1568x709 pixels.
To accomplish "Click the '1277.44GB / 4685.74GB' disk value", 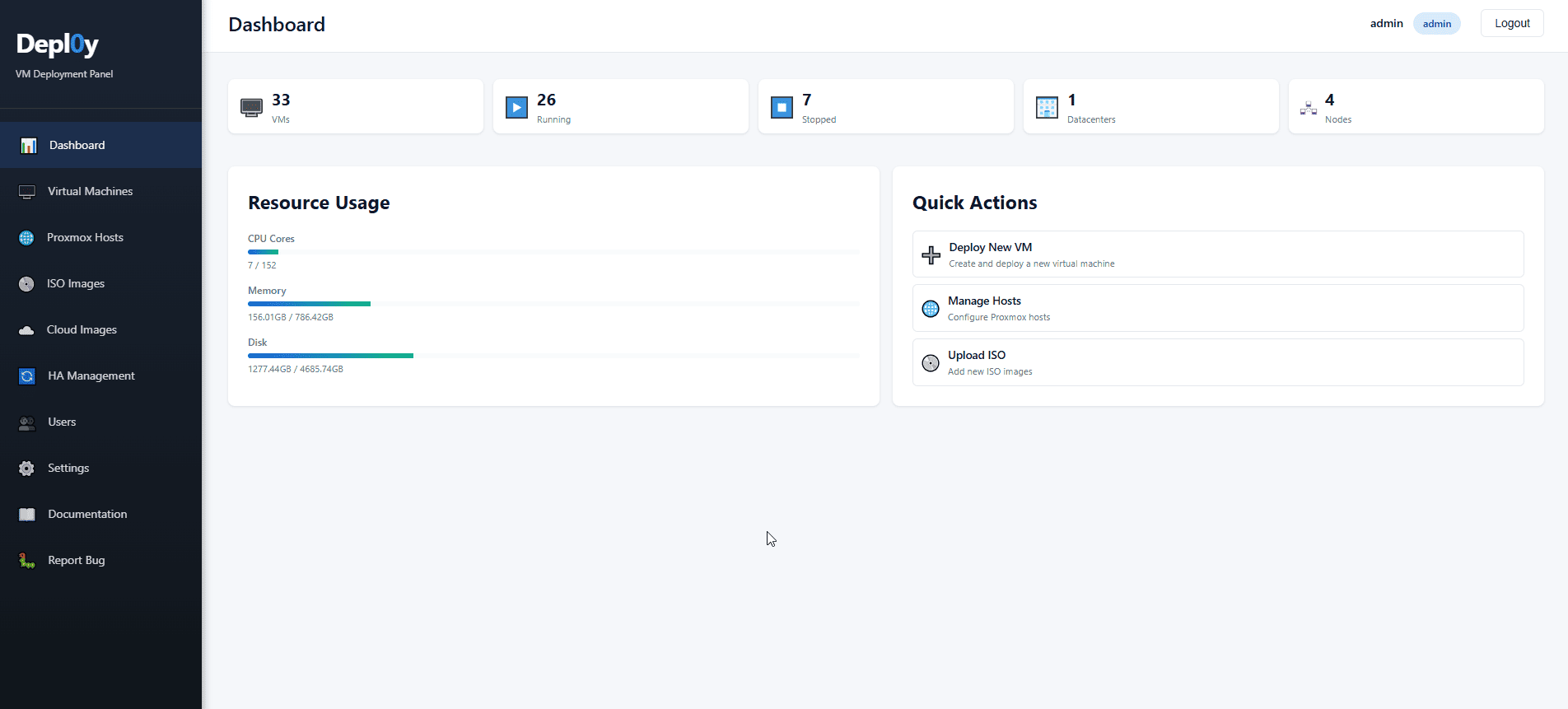I will (296, 369).
